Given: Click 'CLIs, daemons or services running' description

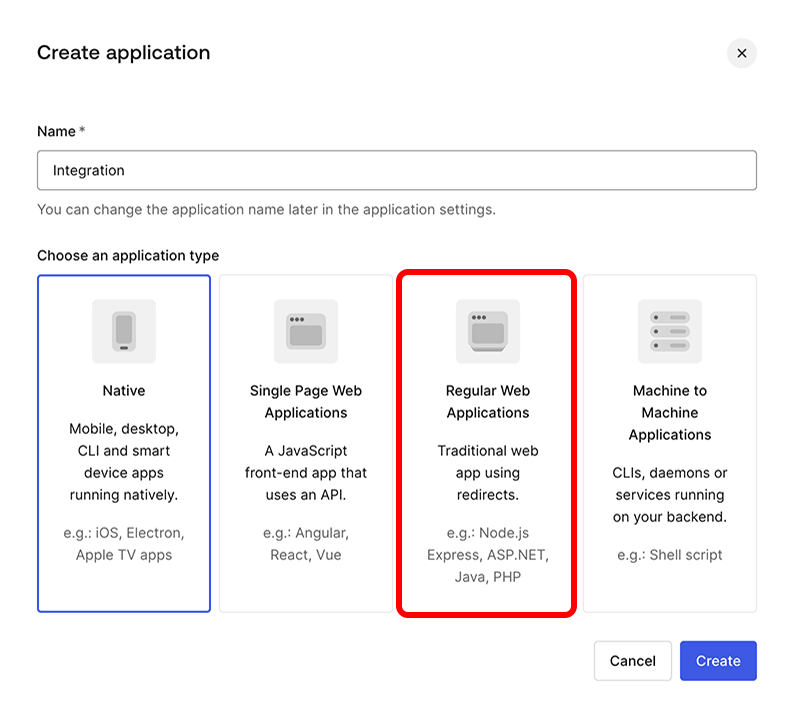Looking at the screenshot, I should (670, 494).
